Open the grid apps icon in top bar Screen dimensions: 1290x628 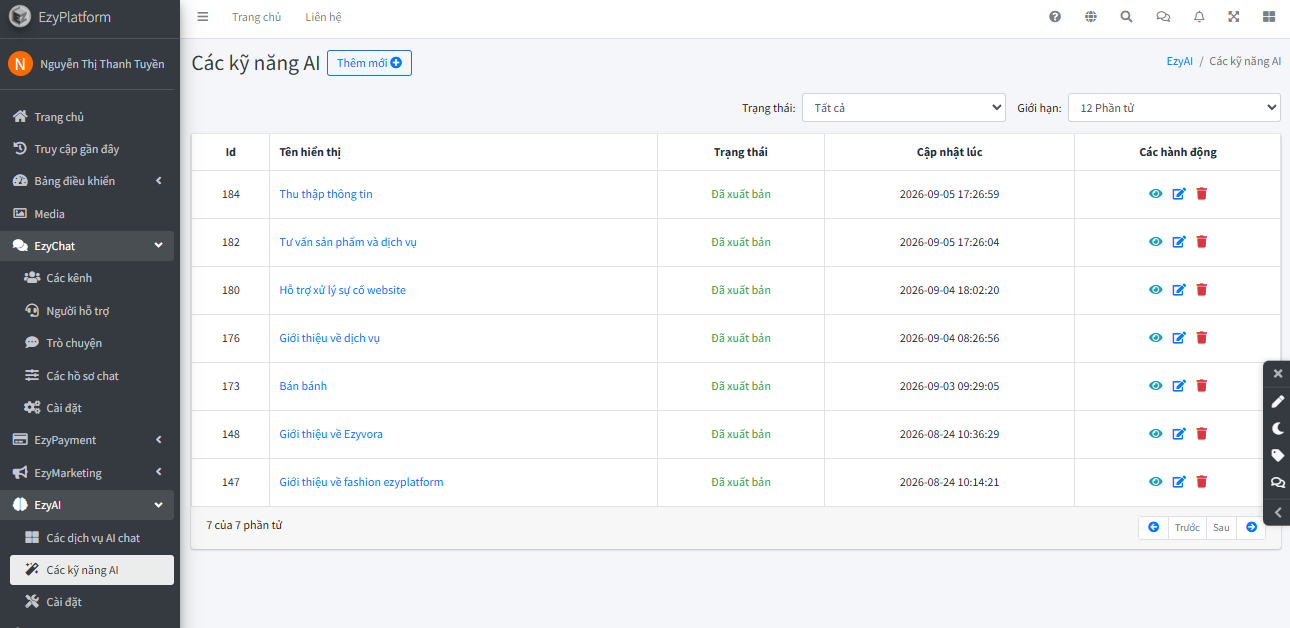tap(1269, 17)
